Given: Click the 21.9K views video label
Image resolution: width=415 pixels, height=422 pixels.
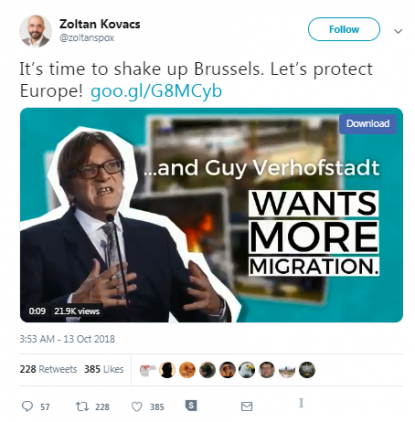Looking at the screenshot, I should coord(77,311).
